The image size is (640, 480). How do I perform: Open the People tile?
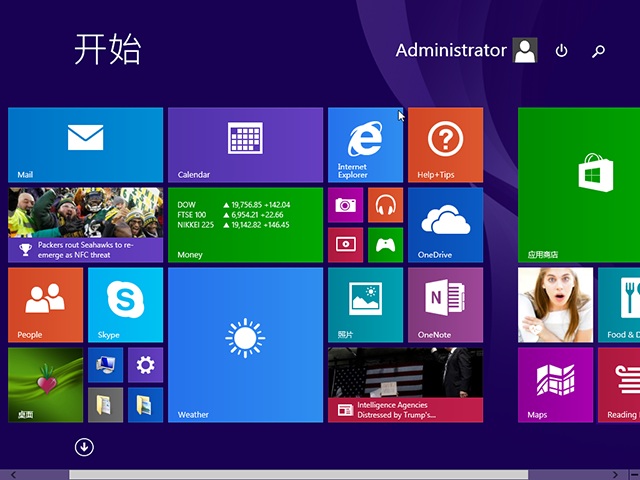(x=45, y=305)
